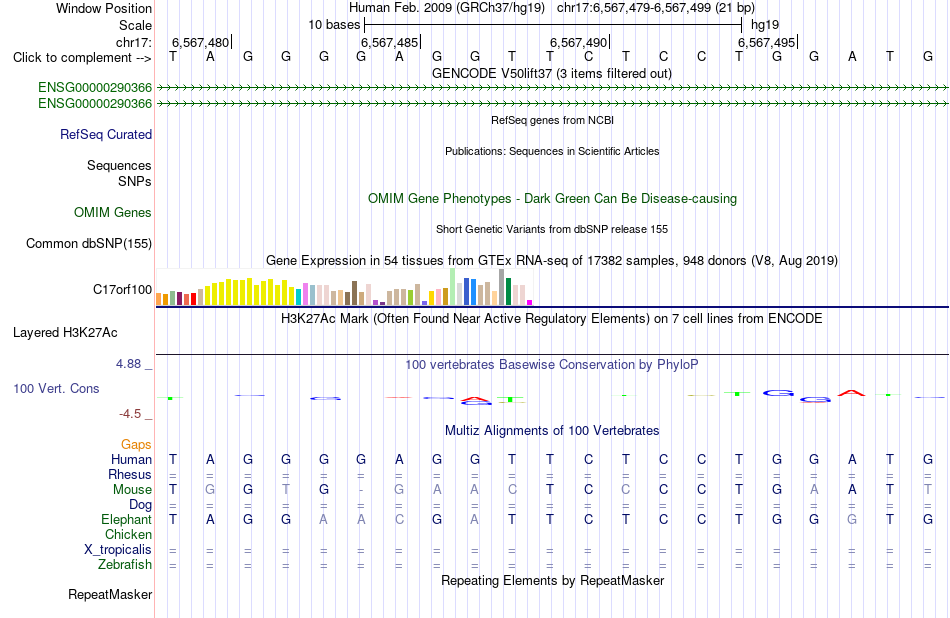The height and width of the screenshot is (618, 950).
Task: Click 'Multiz Alignments of 100 Vertebrates' title
Action: point(552,431)
